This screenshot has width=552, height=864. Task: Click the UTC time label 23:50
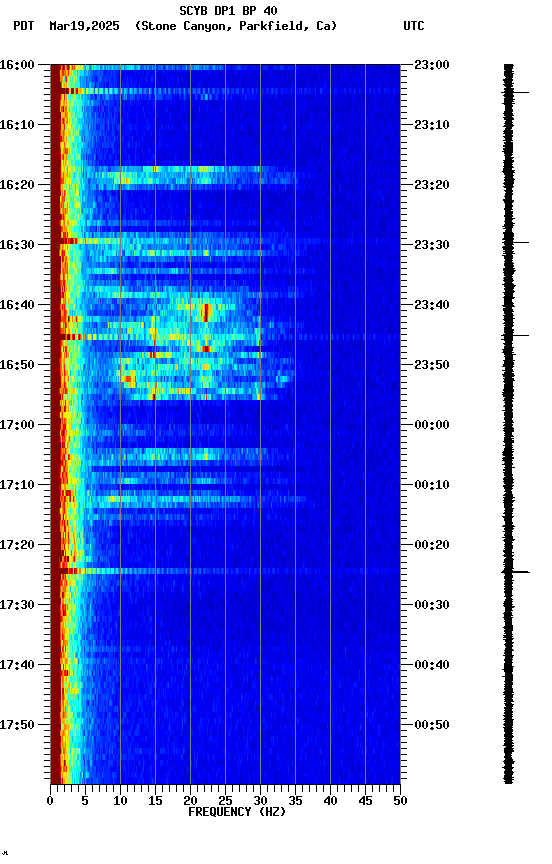click(x=432, y=365)
